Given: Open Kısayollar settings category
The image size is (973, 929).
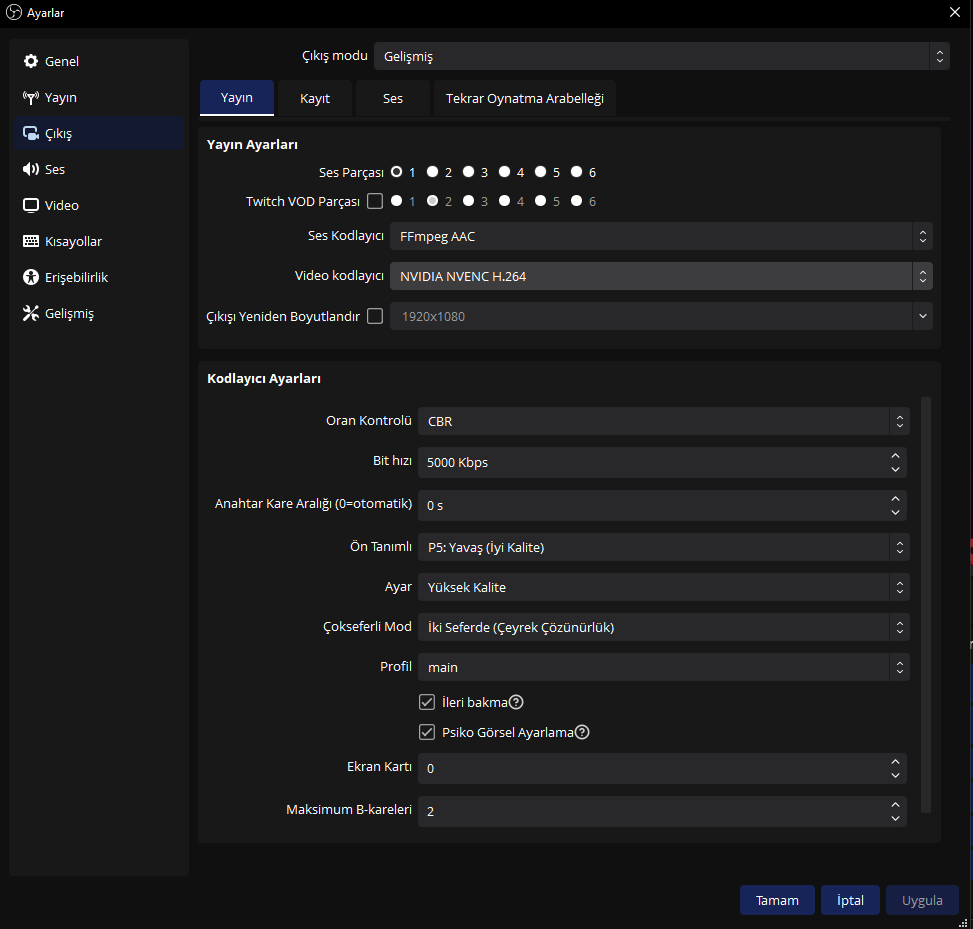Looking at the screenshot, I should [x=99, y=241].
